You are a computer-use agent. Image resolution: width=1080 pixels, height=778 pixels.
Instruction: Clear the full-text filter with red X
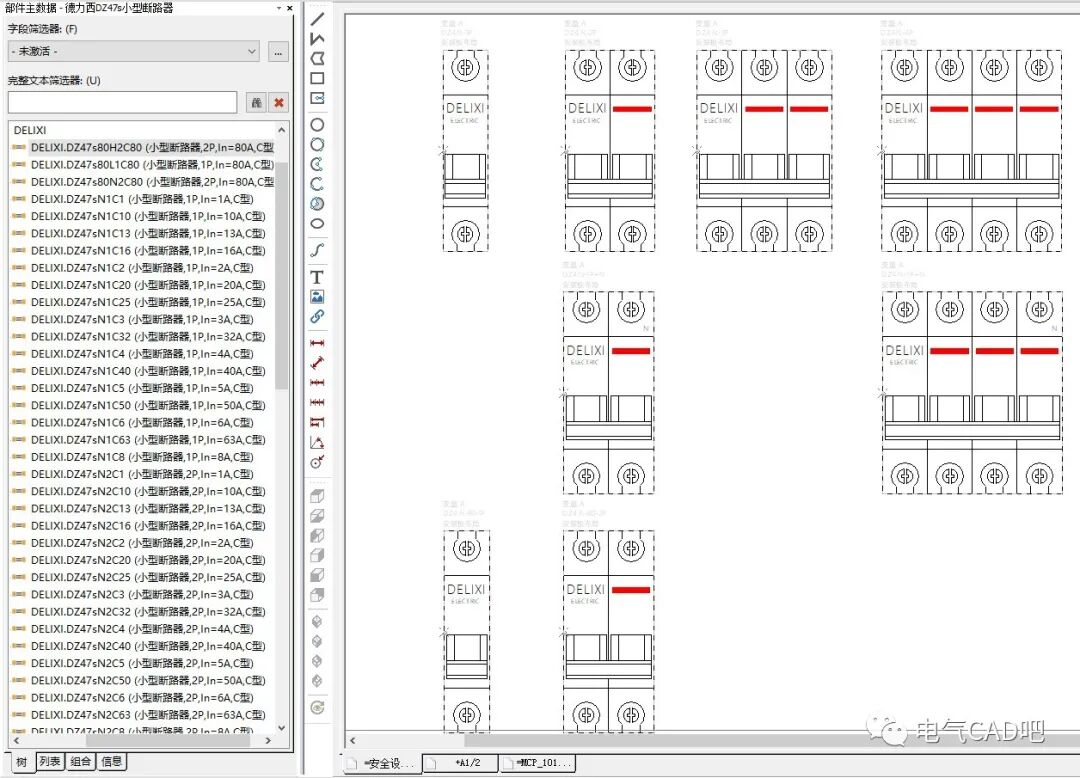(x=279, y=103)
